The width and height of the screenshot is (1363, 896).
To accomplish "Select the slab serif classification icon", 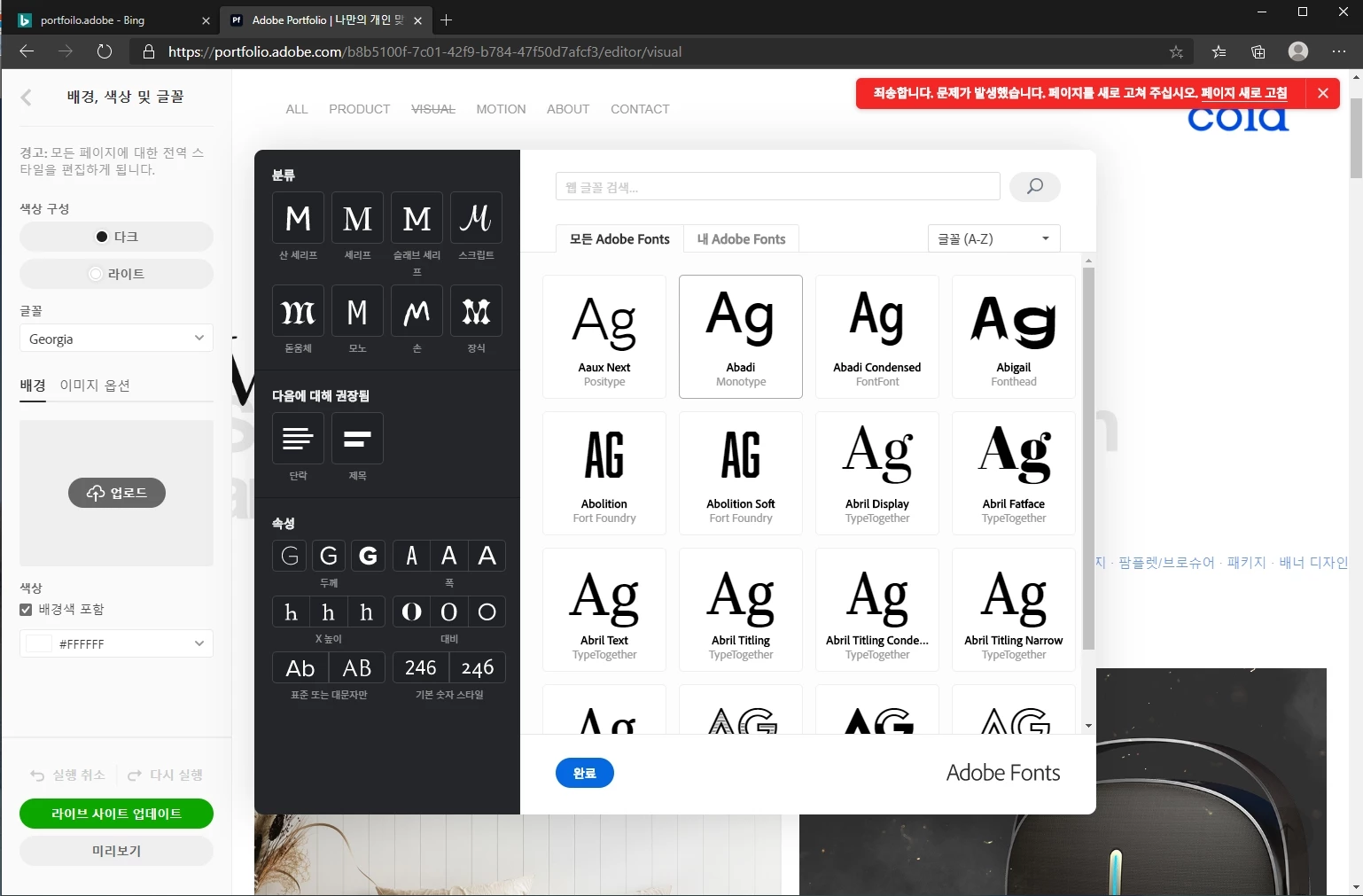I will point(417,217).
